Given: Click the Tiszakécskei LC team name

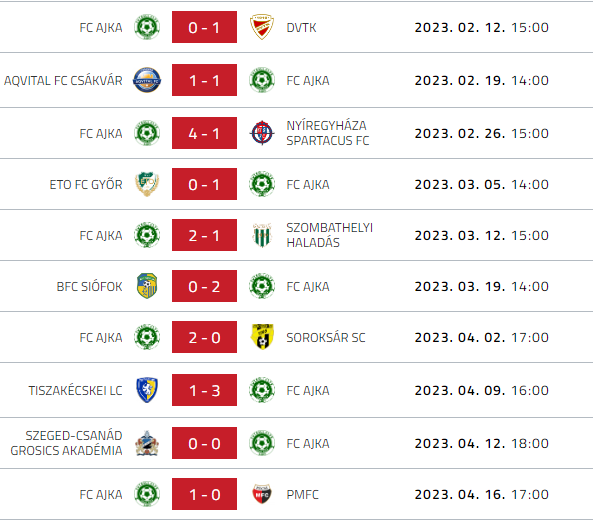Looking at the screenshot, I should [75, 390].
